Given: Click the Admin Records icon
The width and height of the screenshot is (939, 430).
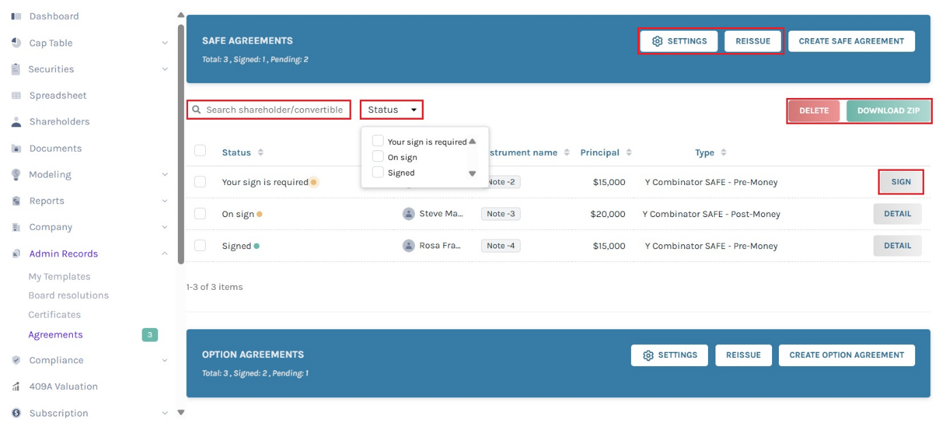Looking at the screenshot, I should pyautogui.click(x=16, y=254).
